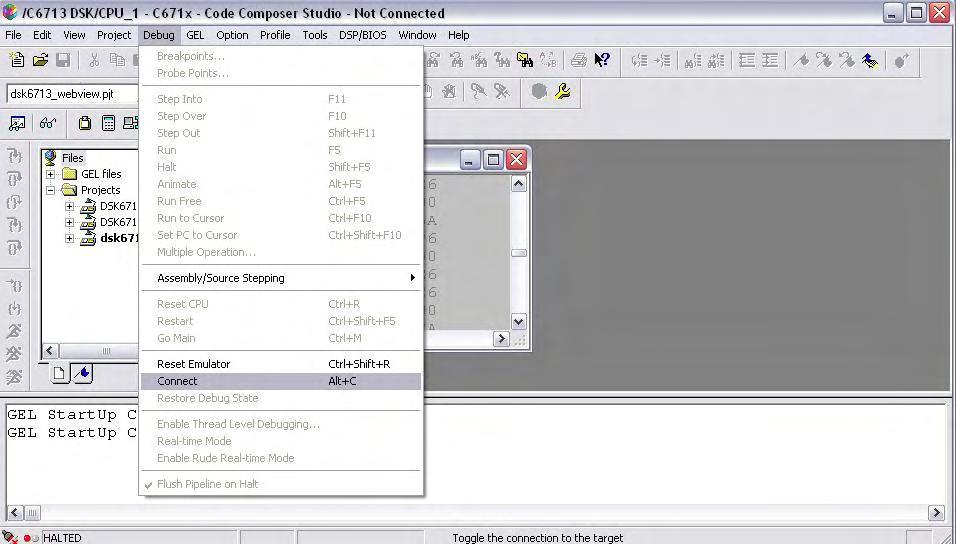Open the calculator-style memory view icon

pos(109,123)
